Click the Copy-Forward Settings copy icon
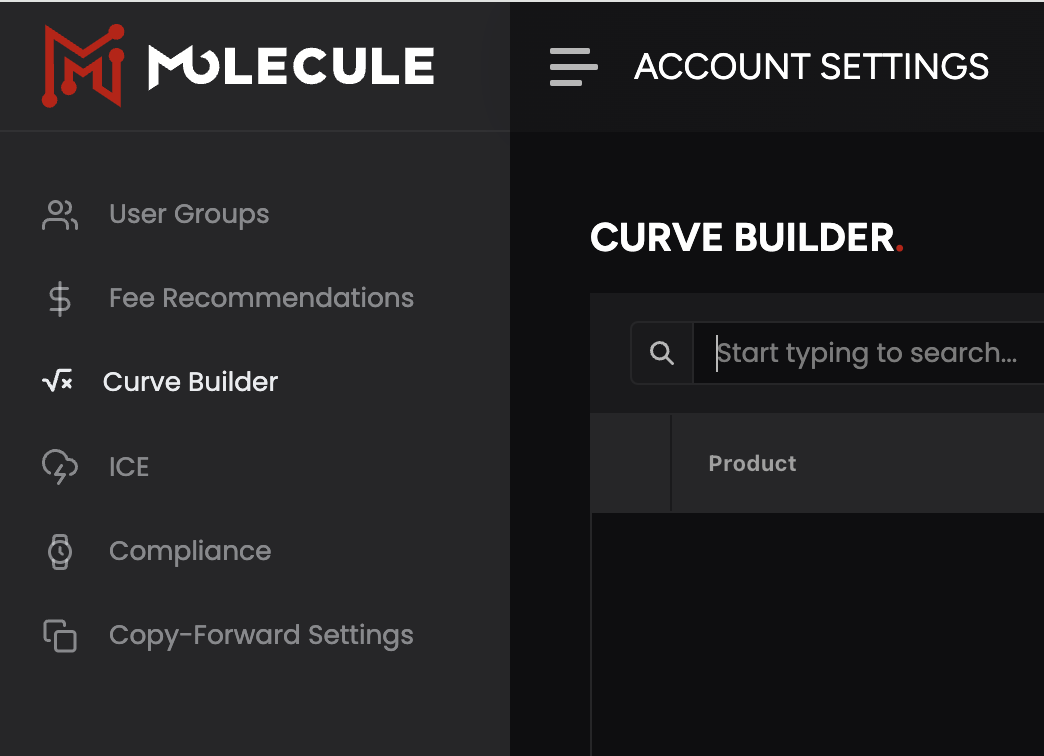Screen dimensions: 1044x756 click(x=60, y=635)
